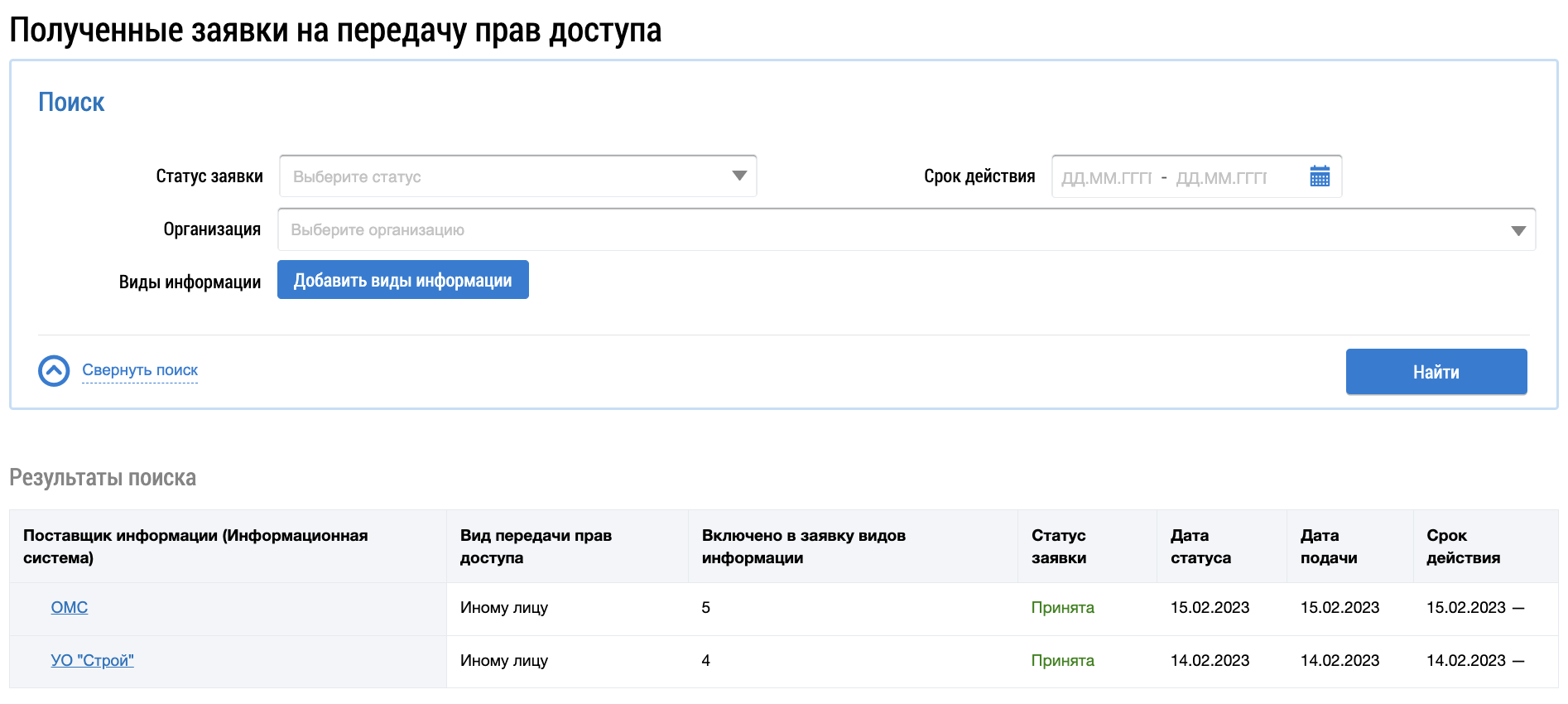The height and width of the screenshot is (704, 1568).
Task: Open the Организация dropdown list
Action: (906, 230)
